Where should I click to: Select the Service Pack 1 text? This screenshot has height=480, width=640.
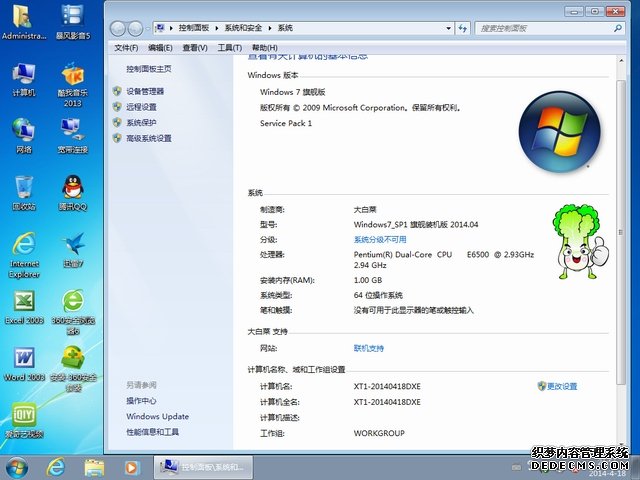286,123
